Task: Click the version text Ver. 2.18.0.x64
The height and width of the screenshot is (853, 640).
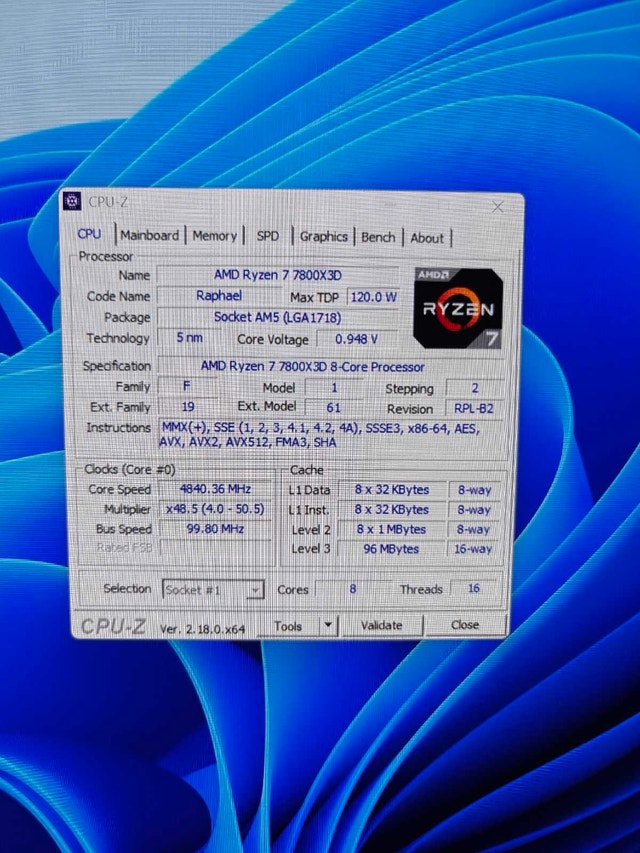Action: pos(202,629)
